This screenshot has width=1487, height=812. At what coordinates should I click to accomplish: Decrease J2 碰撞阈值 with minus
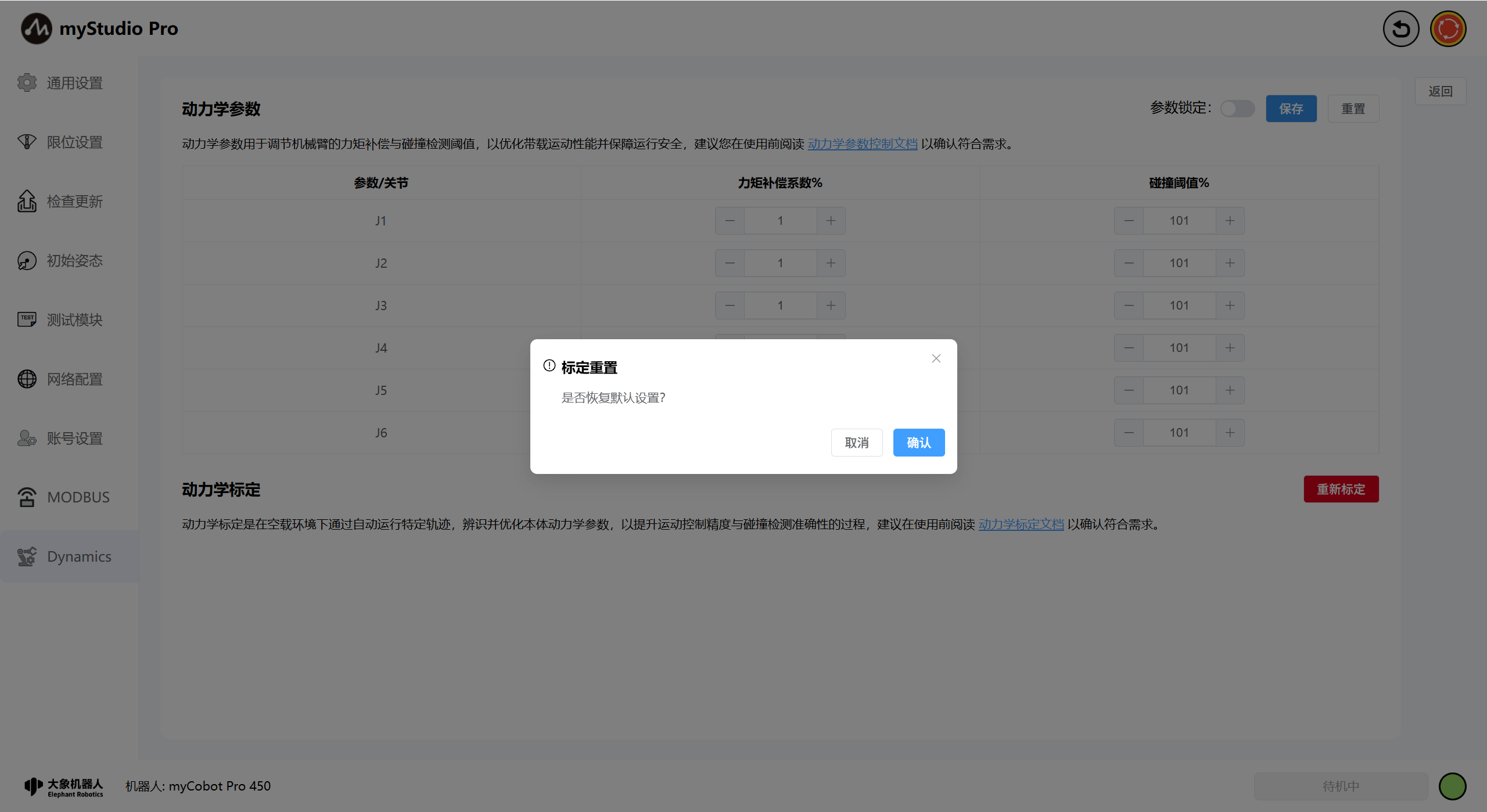point(1129,263)
